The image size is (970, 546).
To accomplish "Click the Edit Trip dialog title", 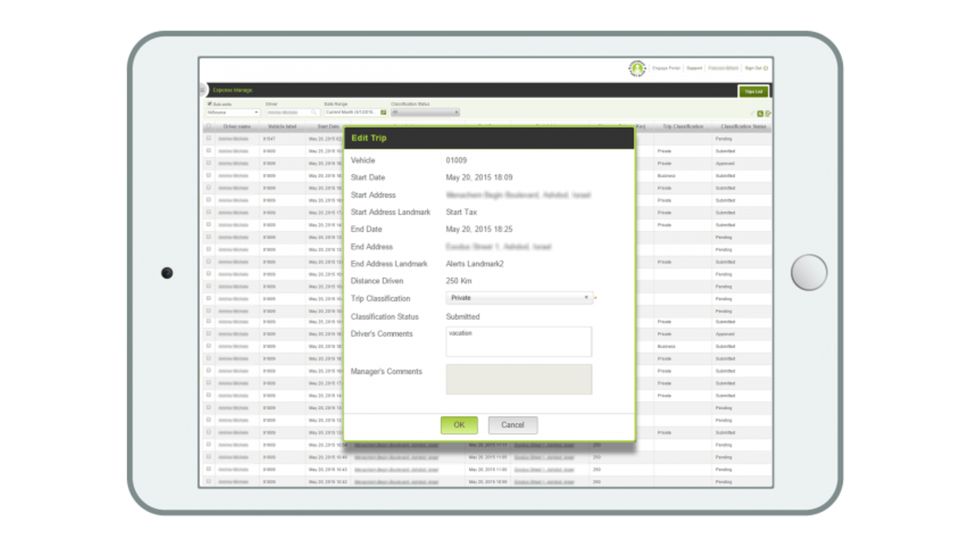I will [369, 138].
